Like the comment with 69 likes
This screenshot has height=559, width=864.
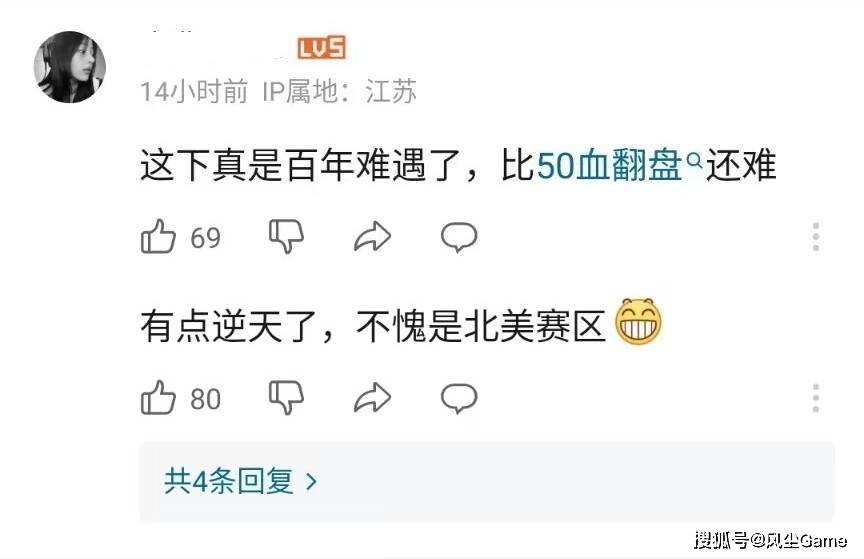(x=158, y=236)
